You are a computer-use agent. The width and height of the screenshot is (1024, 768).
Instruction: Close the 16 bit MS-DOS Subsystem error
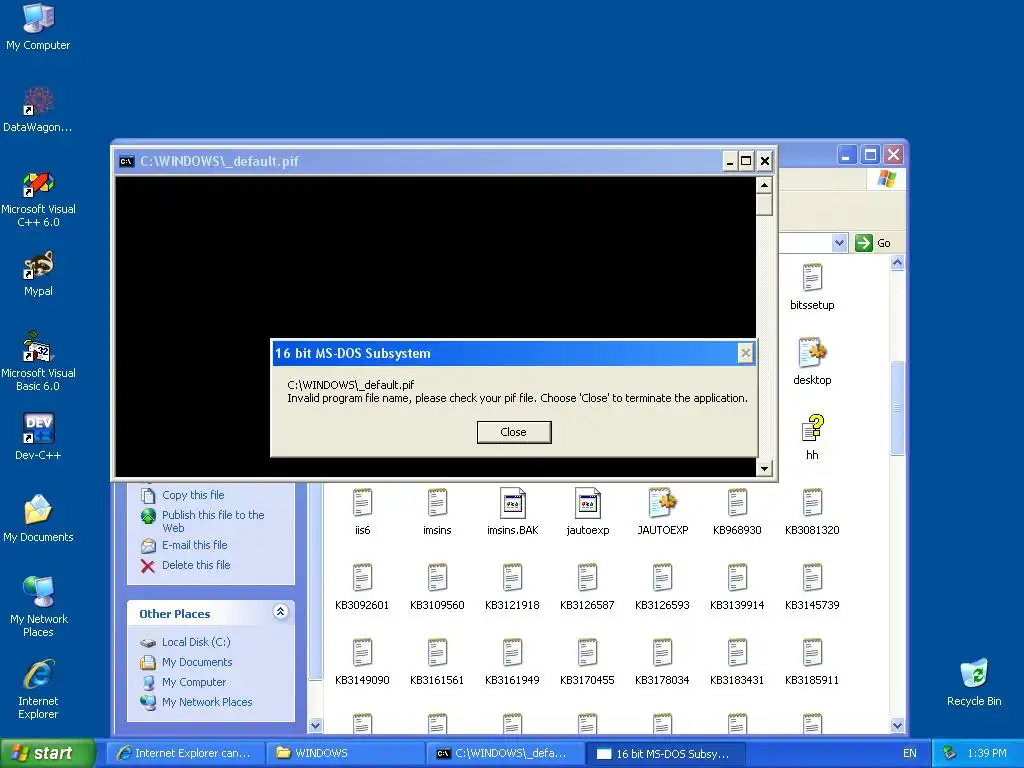tap(513, 432)
